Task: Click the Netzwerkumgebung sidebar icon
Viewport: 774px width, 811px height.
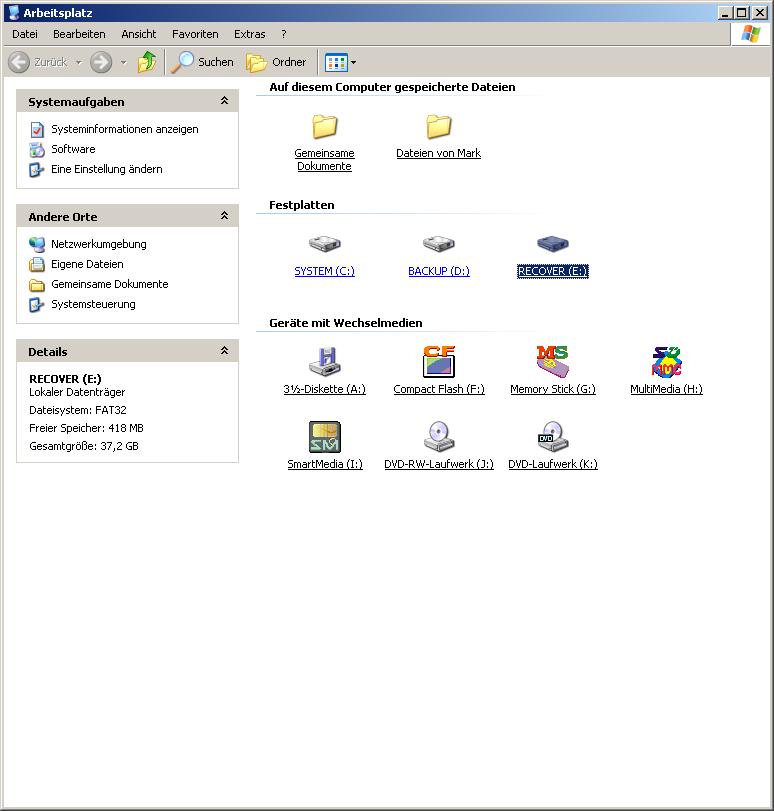Action: click(37, 244)
